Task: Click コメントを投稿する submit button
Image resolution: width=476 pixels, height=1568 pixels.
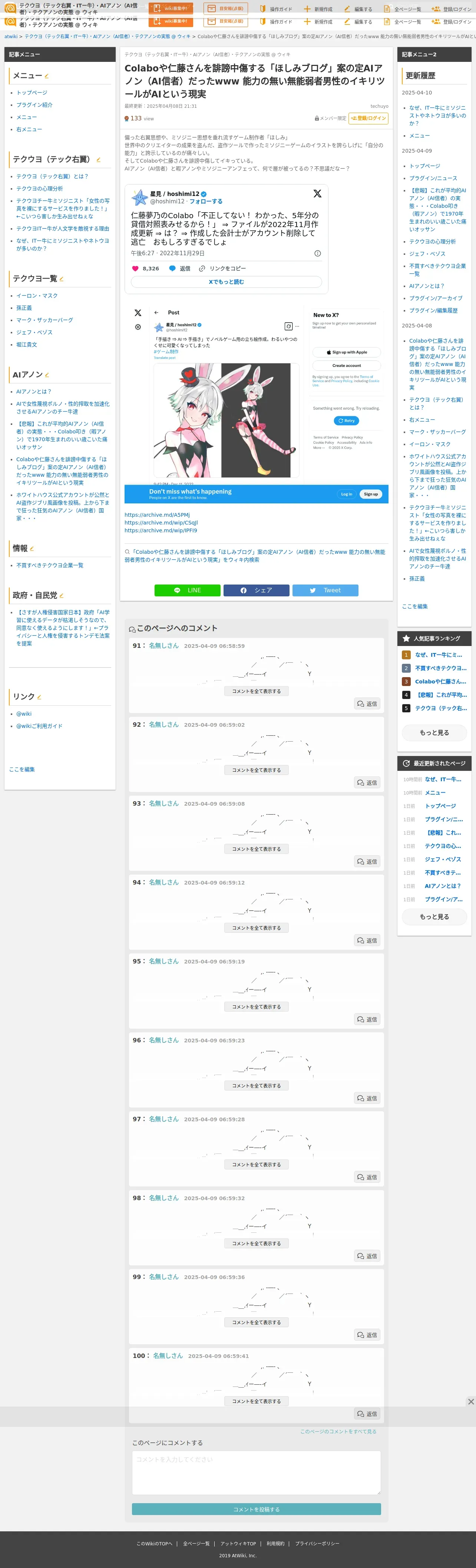Action: pyautogui.click(x=257, y=1509)
